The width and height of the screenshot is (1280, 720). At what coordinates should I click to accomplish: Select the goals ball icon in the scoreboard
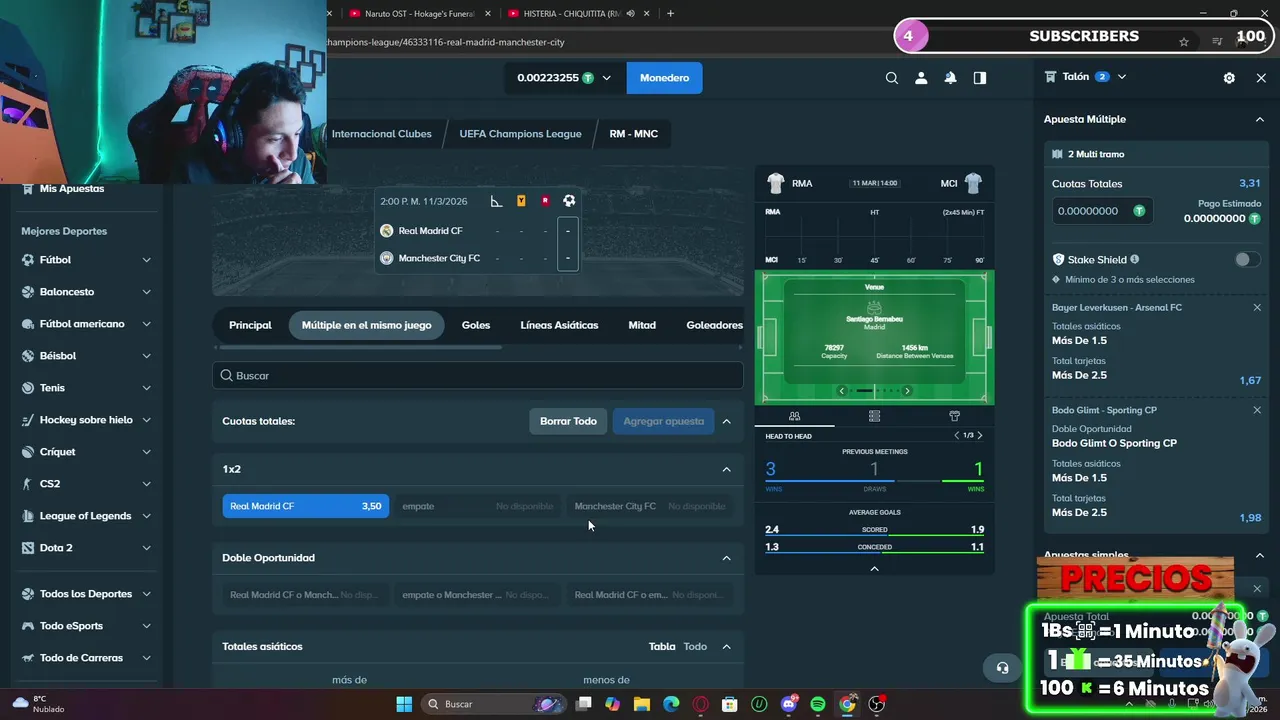(568, 201)
